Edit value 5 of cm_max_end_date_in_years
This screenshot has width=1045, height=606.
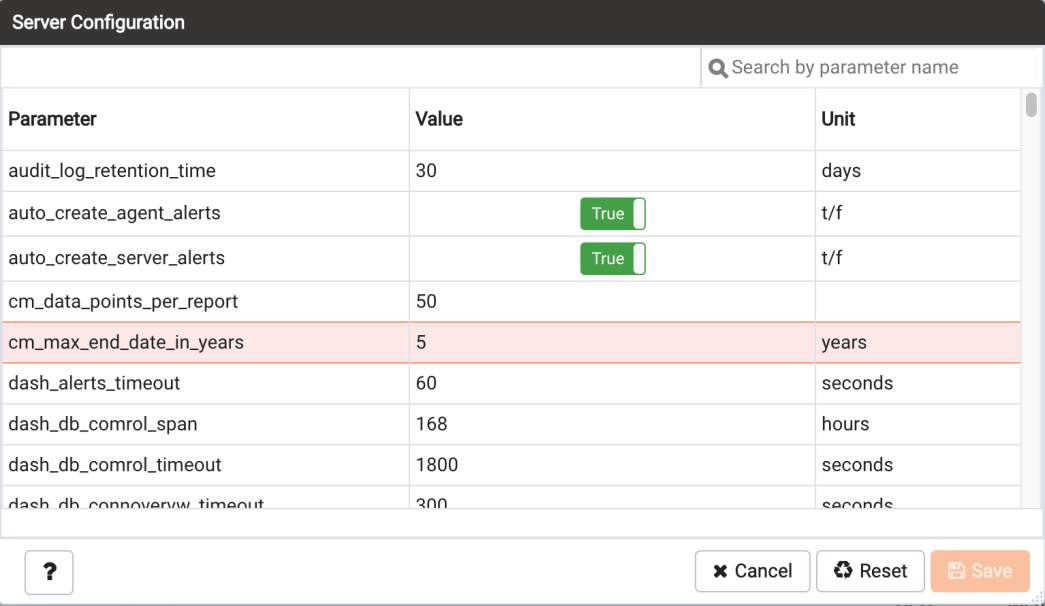coord(612,343)
